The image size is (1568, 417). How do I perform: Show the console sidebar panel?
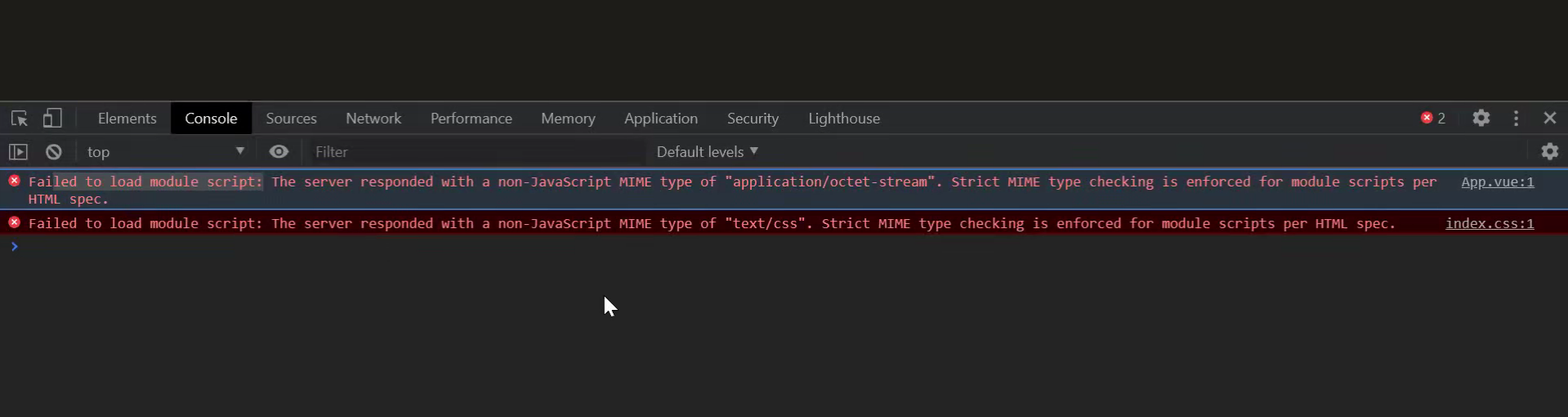[x=18, y=152]
